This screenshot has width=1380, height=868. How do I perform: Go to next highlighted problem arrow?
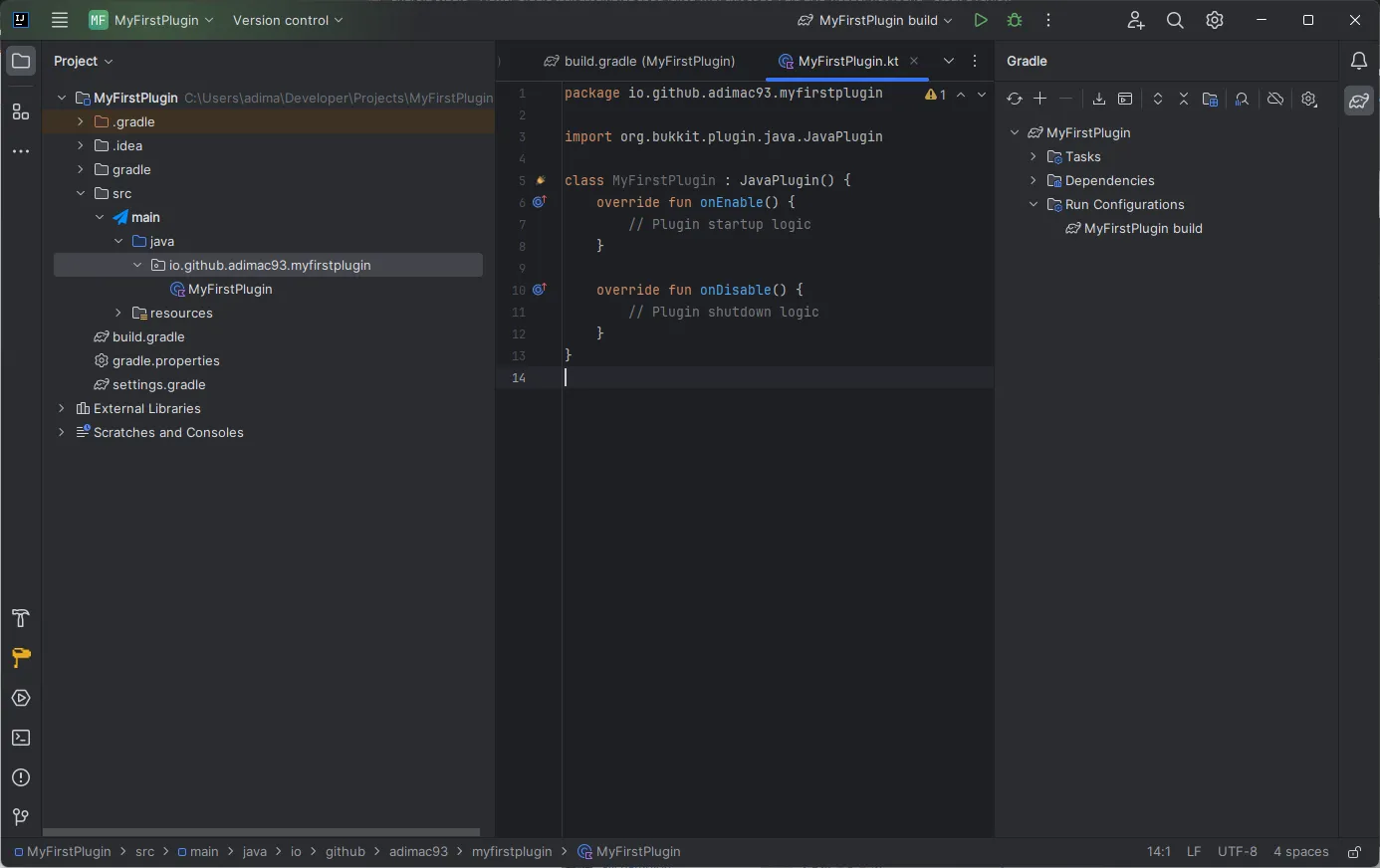(982, 95)
